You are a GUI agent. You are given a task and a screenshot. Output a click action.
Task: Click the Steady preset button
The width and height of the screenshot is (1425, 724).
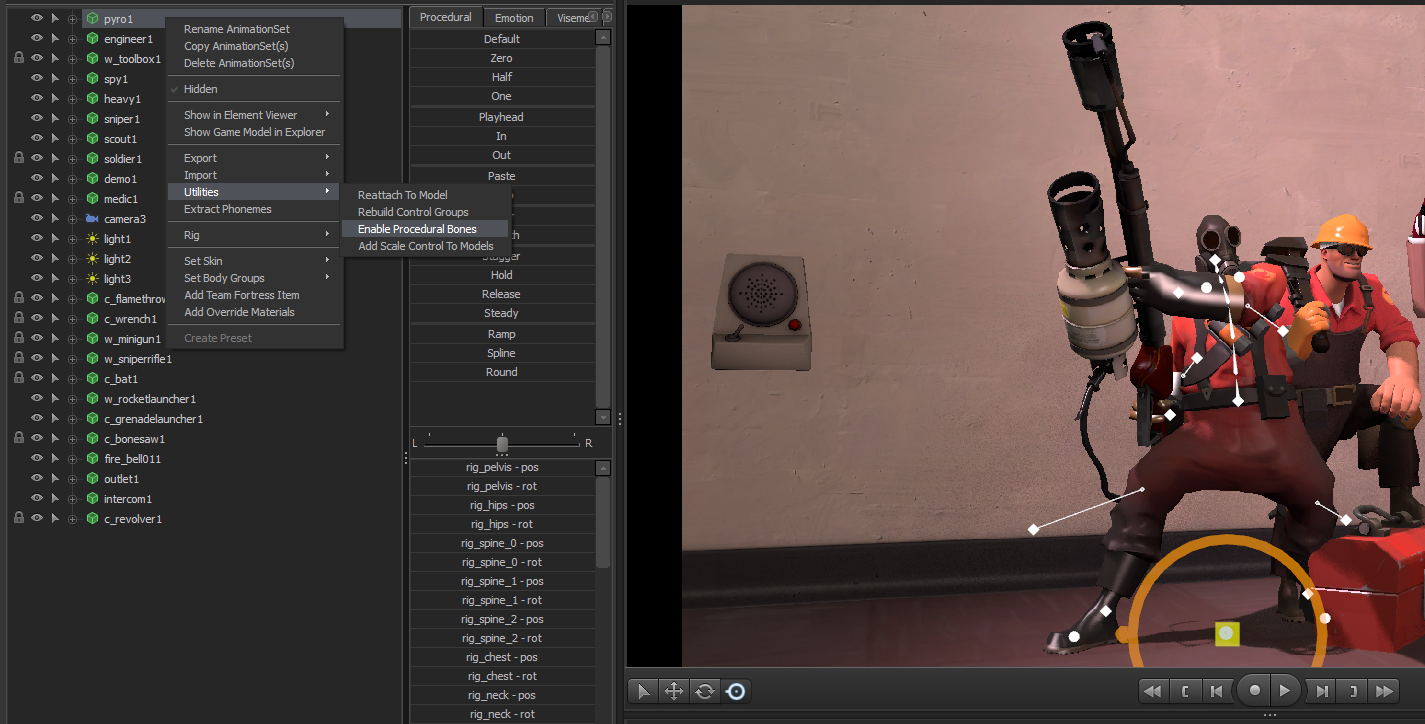click(x=502, y=313)
